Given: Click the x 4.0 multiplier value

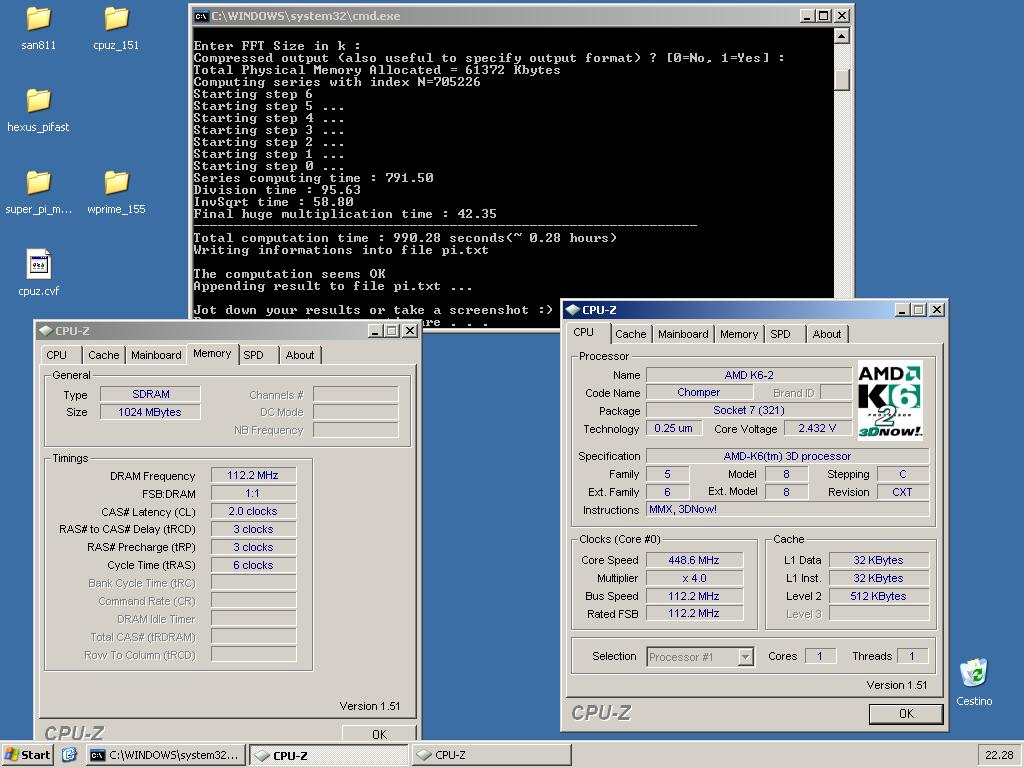Looking at the screenshot, I should [x=694, y=578].
